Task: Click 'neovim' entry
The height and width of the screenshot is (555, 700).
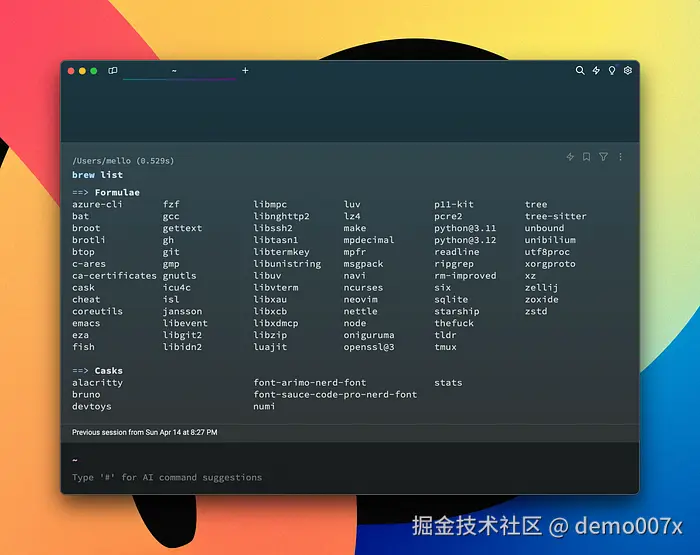Action: (x=360, y=300)
